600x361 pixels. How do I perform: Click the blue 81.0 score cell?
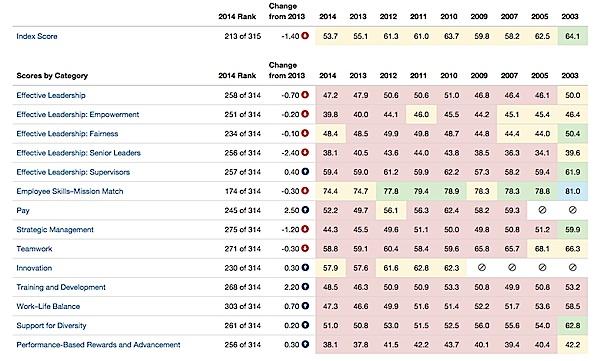click(572, 191)
